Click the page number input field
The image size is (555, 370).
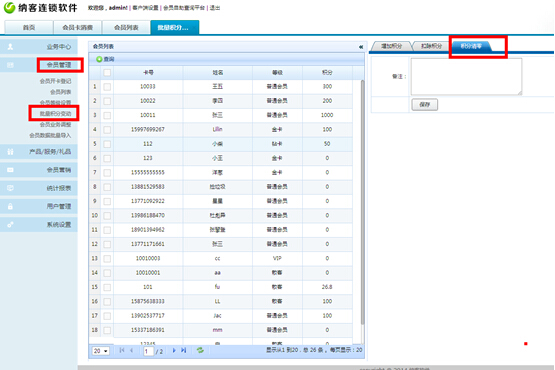tap(148, 351)
